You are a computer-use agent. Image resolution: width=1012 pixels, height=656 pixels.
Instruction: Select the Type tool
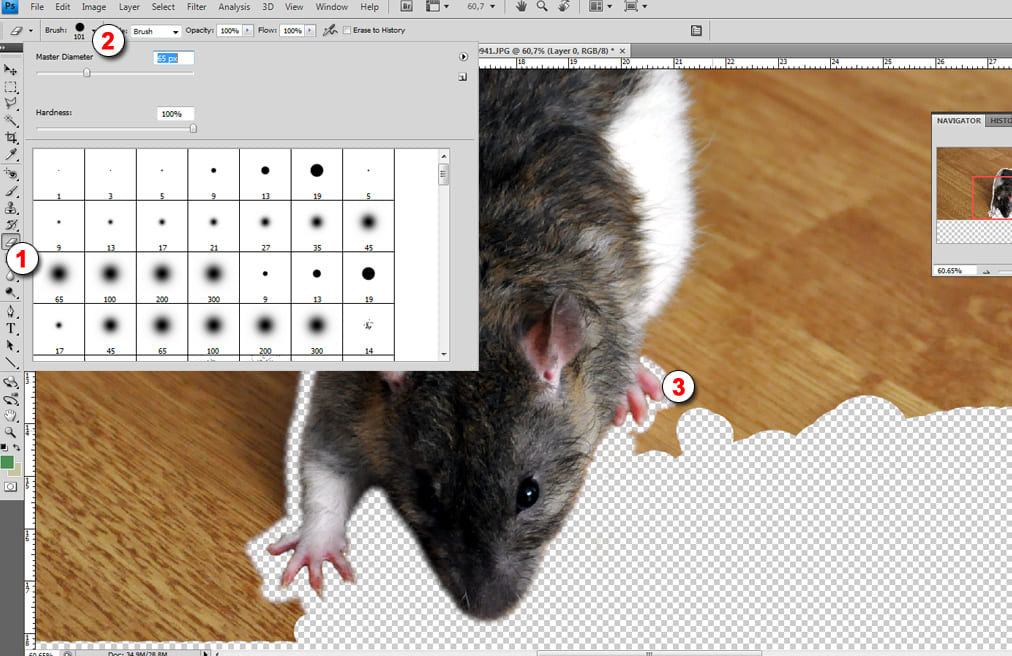click(11, 328)
